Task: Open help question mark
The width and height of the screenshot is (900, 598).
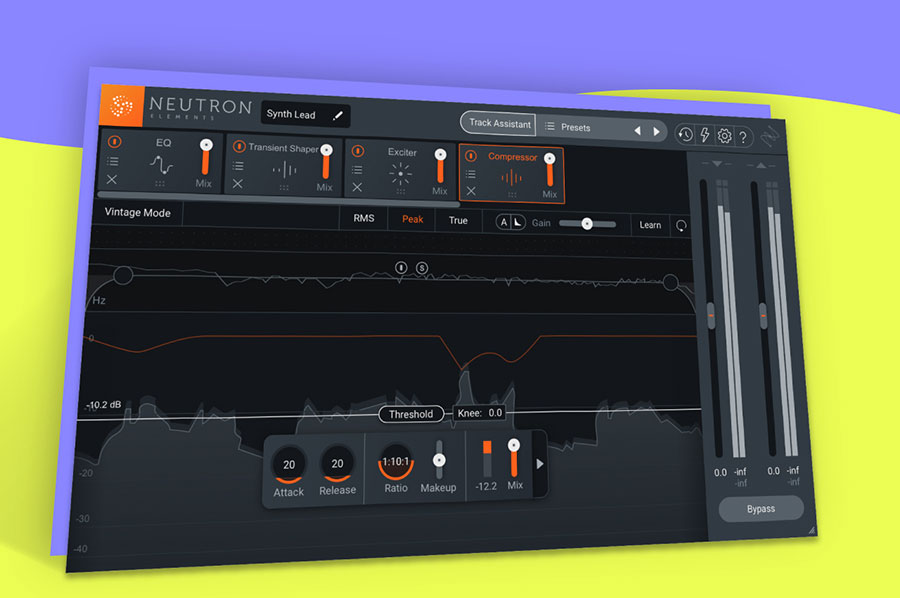Action: [743, 137]
